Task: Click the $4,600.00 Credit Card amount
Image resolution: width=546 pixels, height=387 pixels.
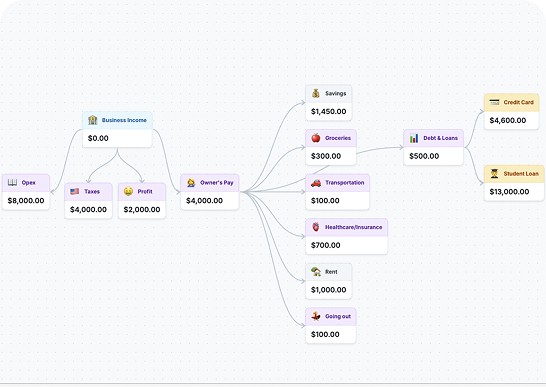Action: pyautogui.click(x=508, y=121)
